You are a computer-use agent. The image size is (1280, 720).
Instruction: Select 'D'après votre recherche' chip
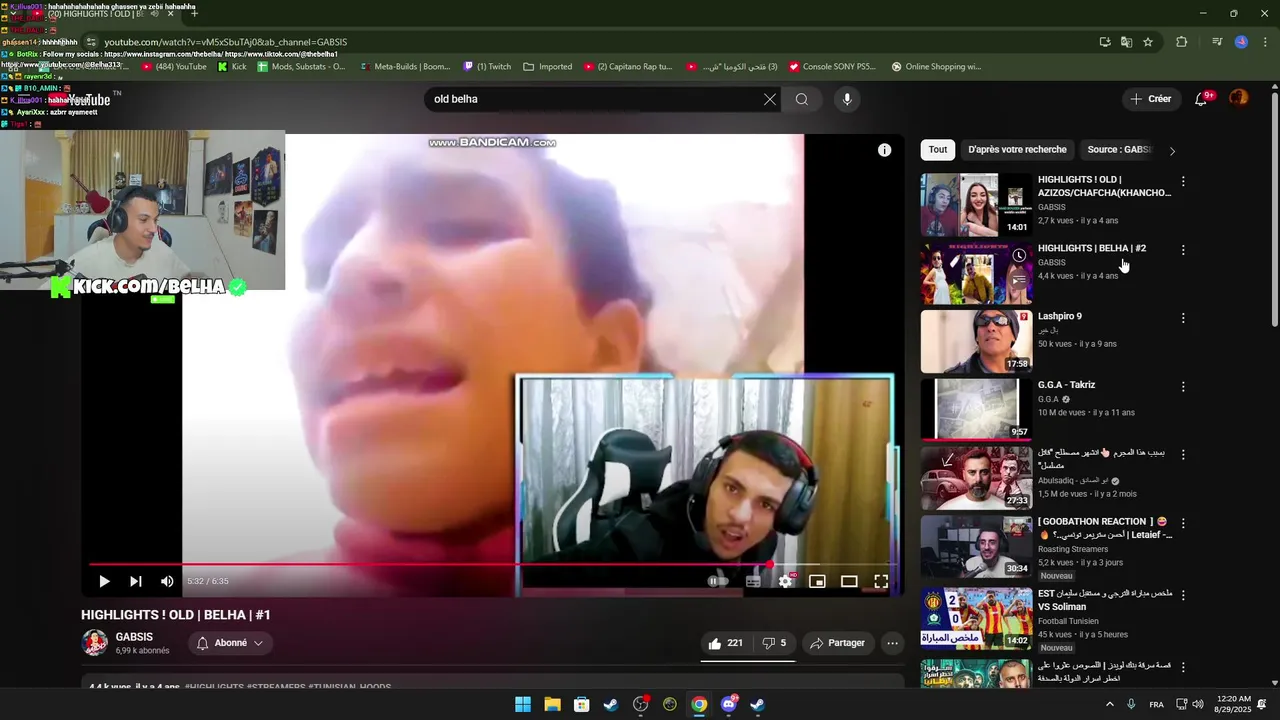(x=1017, y=150)
